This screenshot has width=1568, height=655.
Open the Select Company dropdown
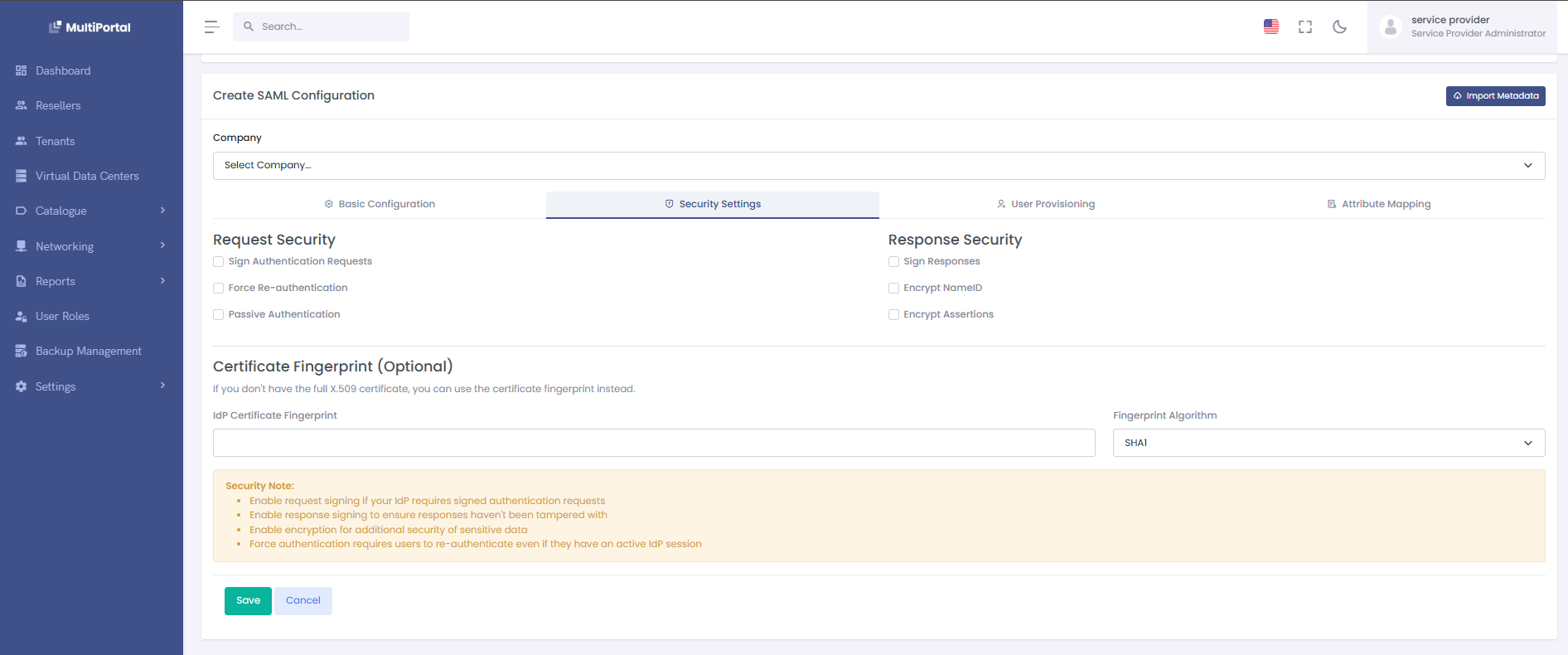(x=878, y=165)
